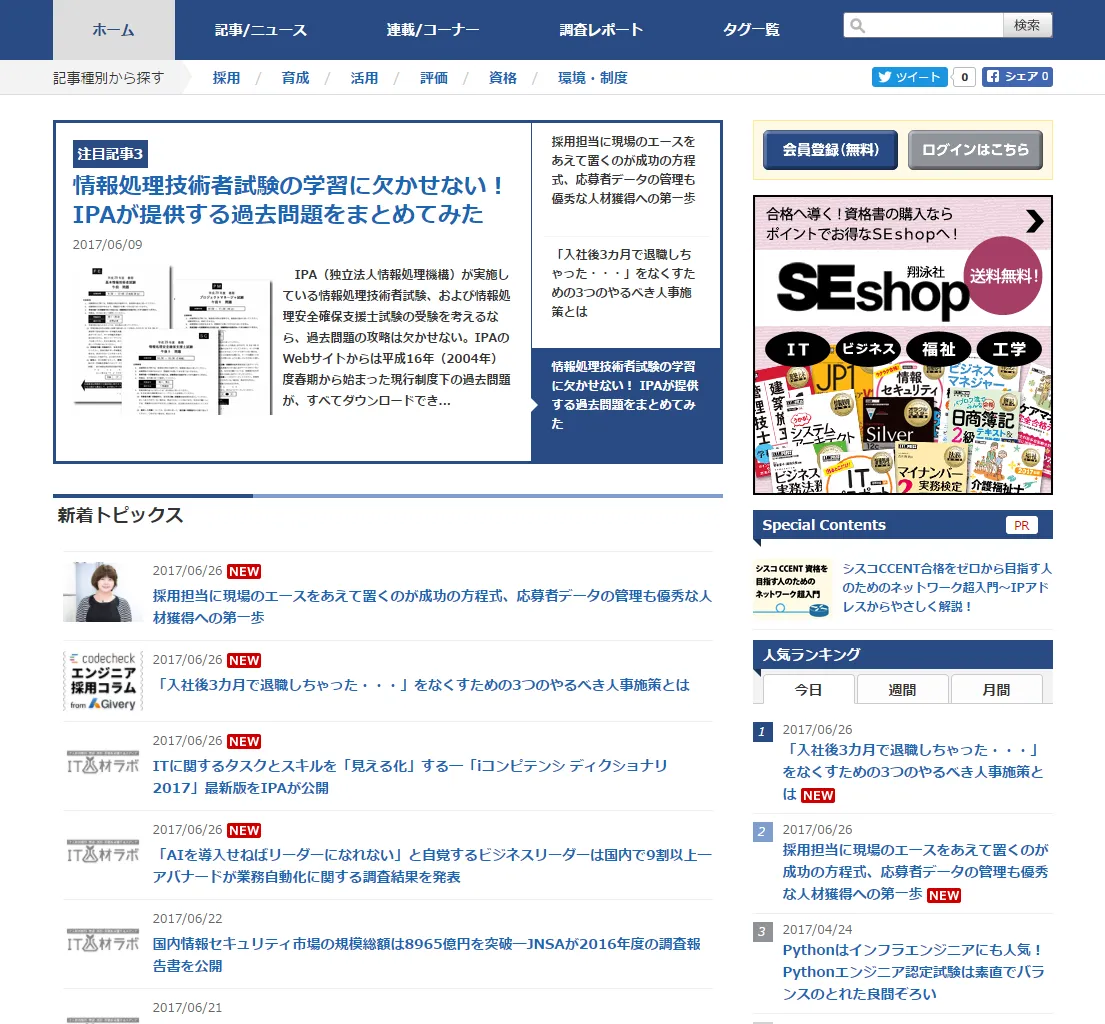Open the ホーム navigation tab
Viewport: 1105px width, 1024px height.
point(113,30)
